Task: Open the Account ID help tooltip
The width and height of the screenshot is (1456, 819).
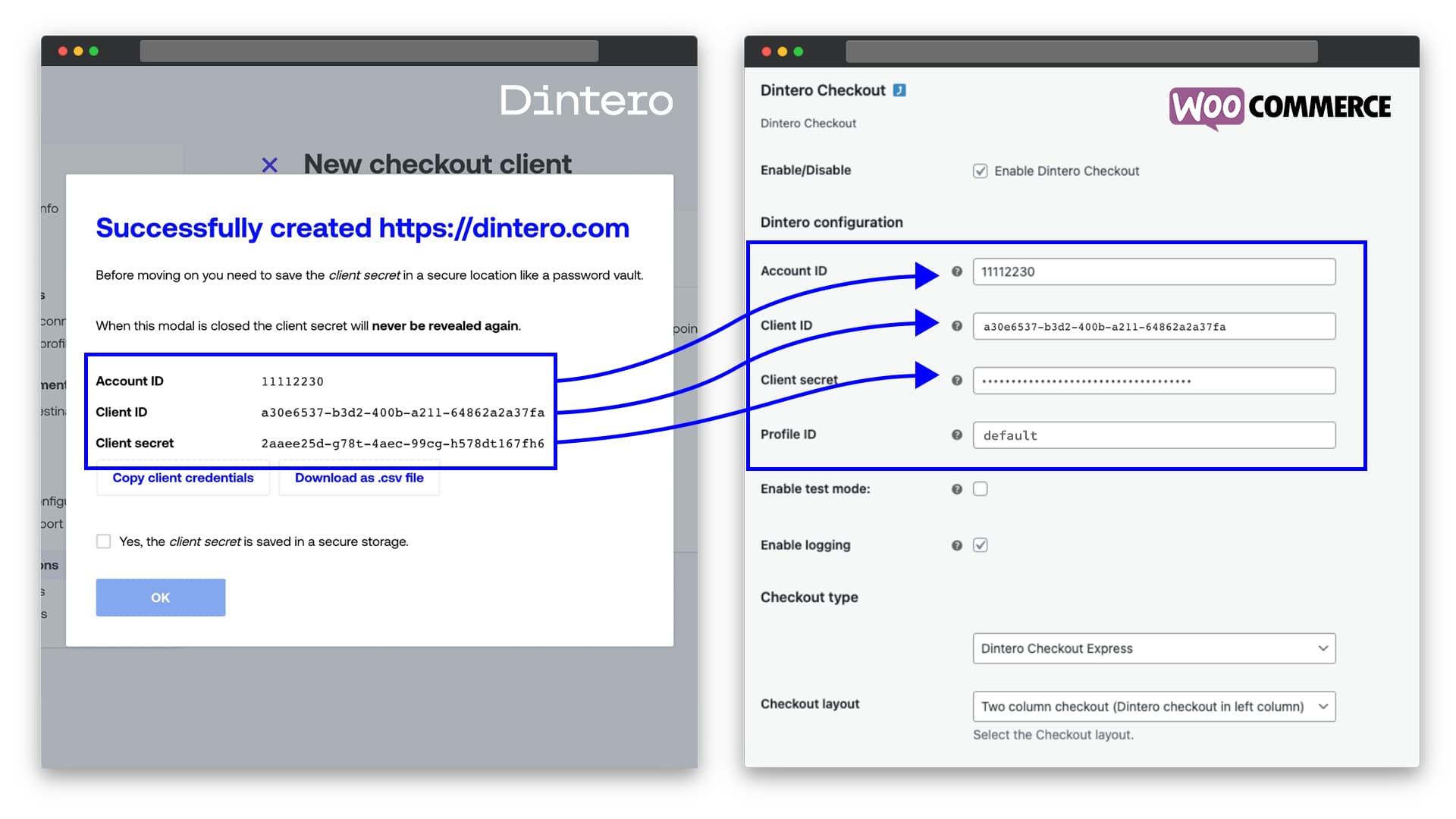Action: [956, 271]
